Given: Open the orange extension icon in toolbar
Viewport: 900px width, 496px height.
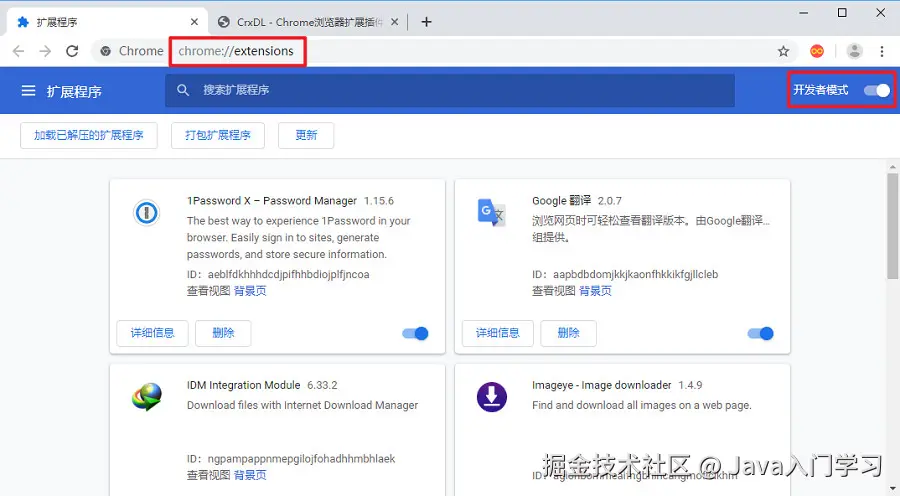Looking at the screenshot, I should 817,51.
